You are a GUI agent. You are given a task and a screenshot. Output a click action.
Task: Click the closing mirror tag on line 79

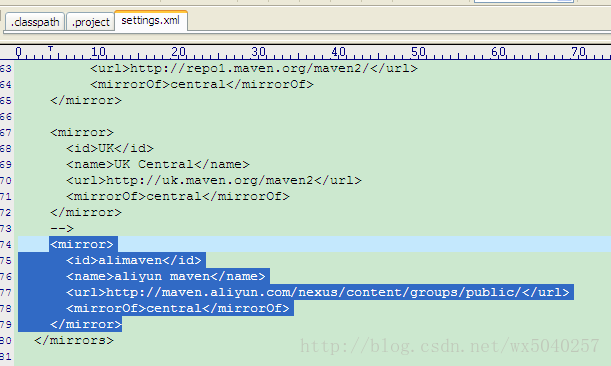86,324
